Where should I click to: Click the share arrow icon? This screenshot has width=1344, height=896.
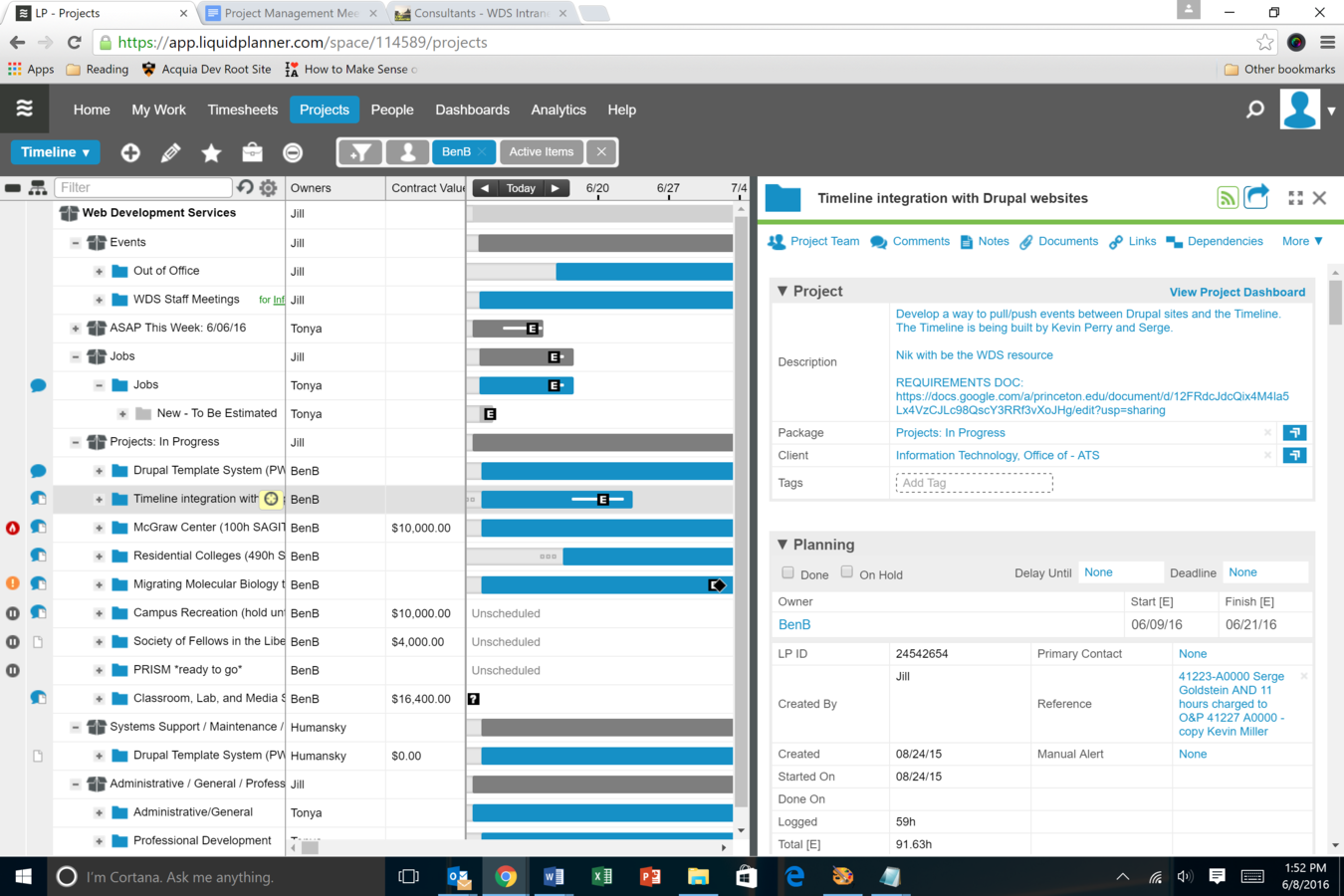click(x=1256, y=196)
